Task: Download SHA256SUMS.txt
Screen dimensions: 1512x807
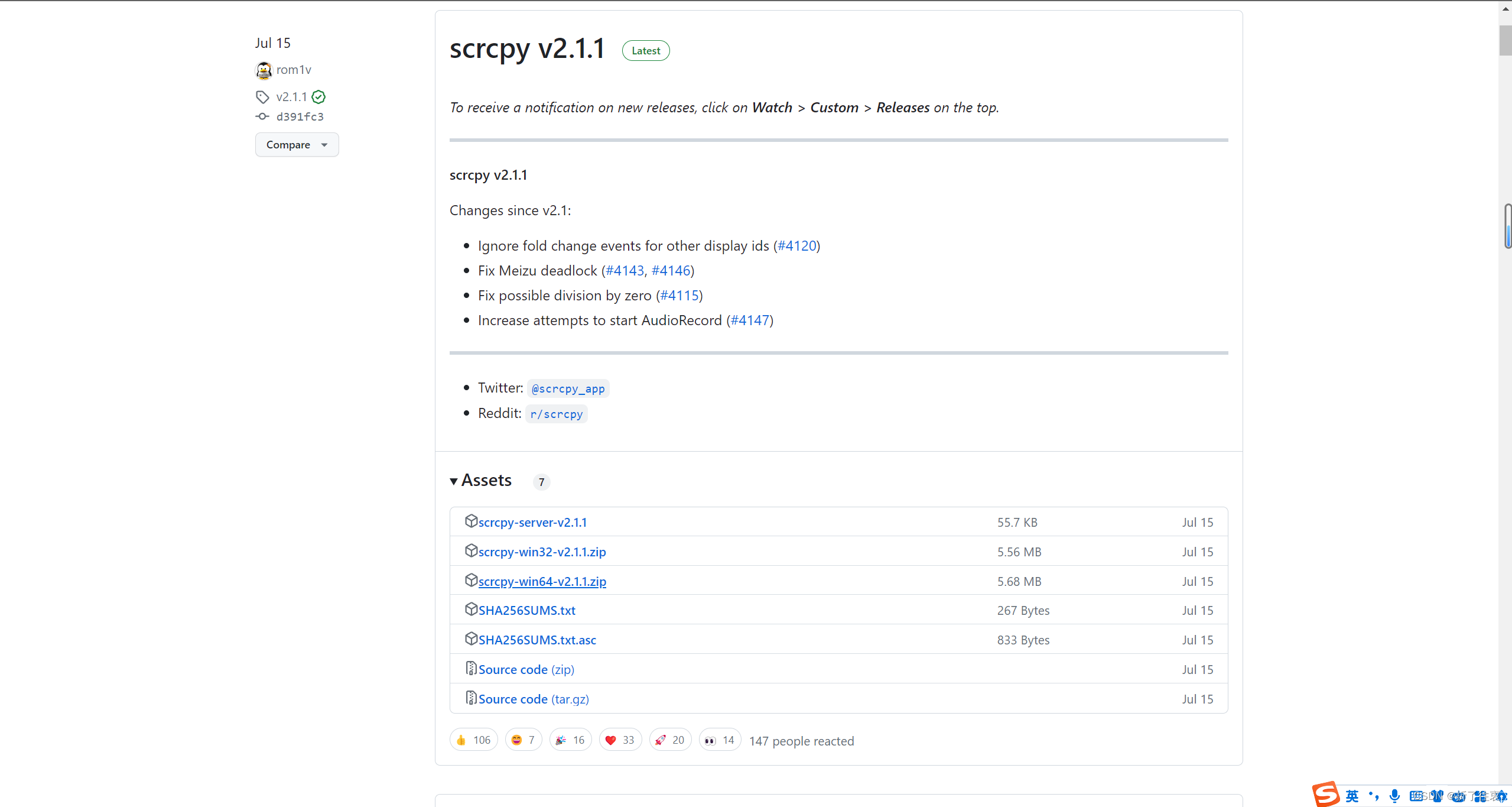Action: 527,611
